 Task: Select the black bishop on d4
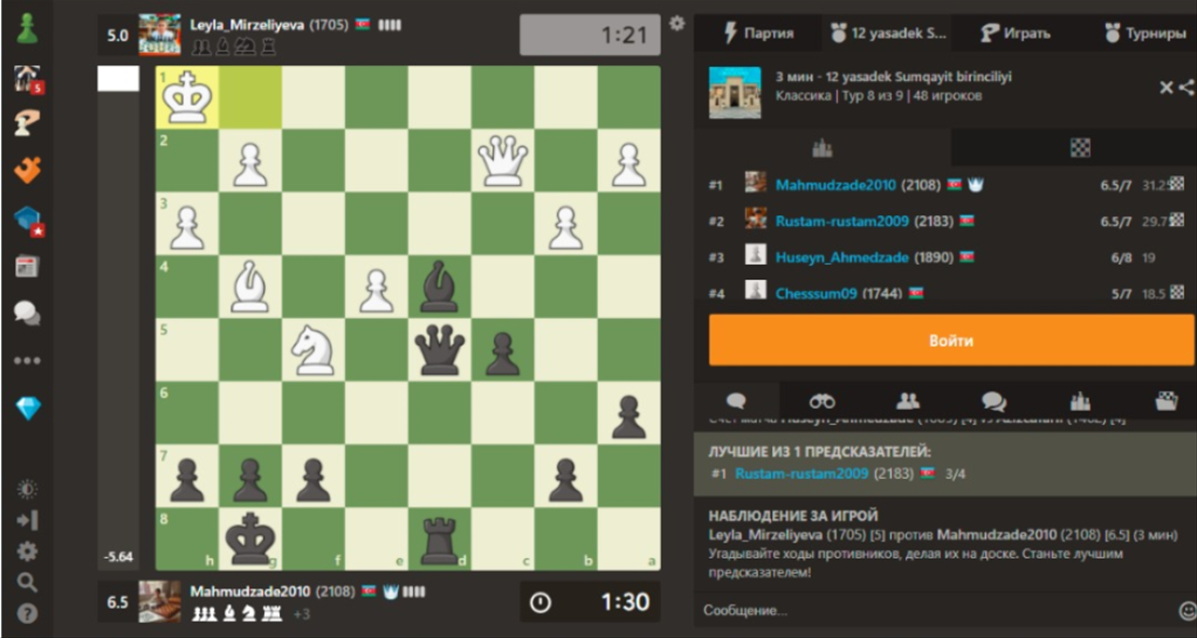pyautogui.click(x=440, y=286)
